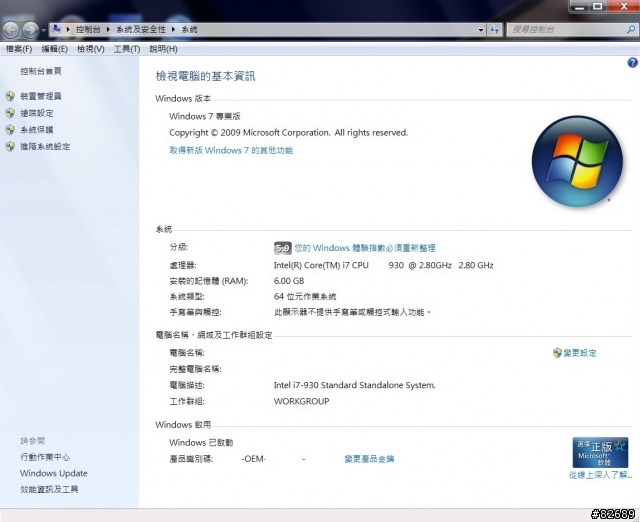Click the blue help question mark icon
Viewport: 640px width, 522px height.
632,62
